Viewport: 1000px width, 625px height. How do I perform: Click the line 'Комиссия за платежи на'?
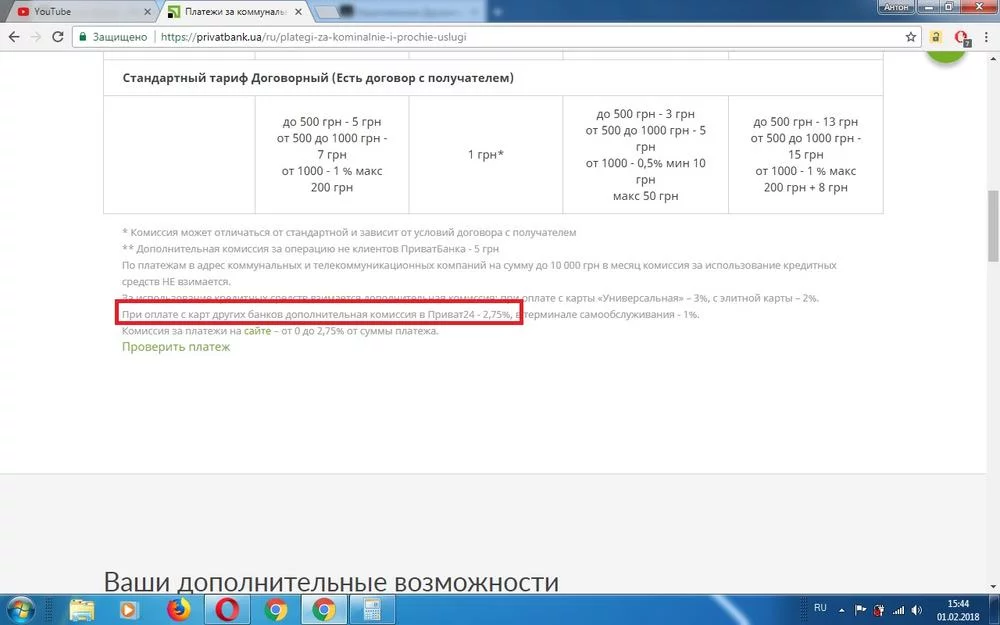click(x=280, y=331)
